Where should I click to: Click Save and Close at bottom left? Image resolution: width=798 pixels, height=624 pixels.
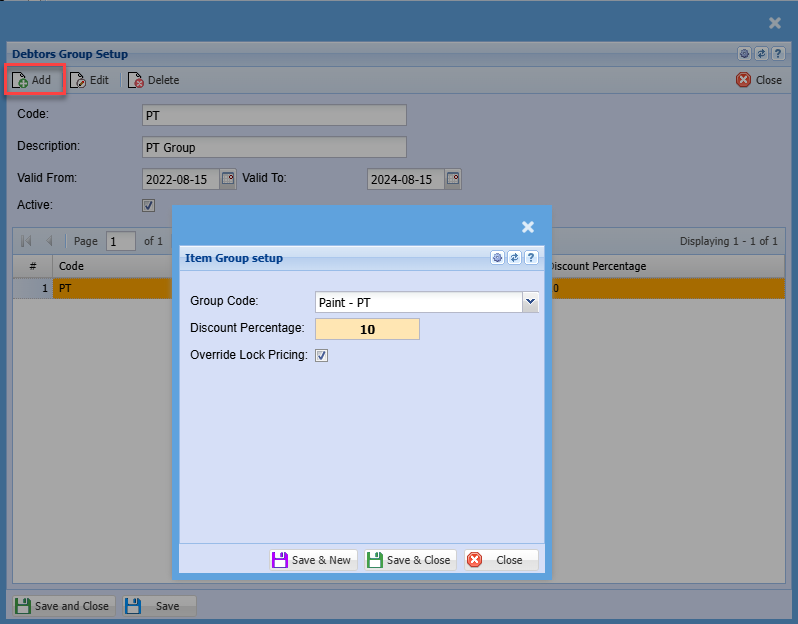pos(62,606)
